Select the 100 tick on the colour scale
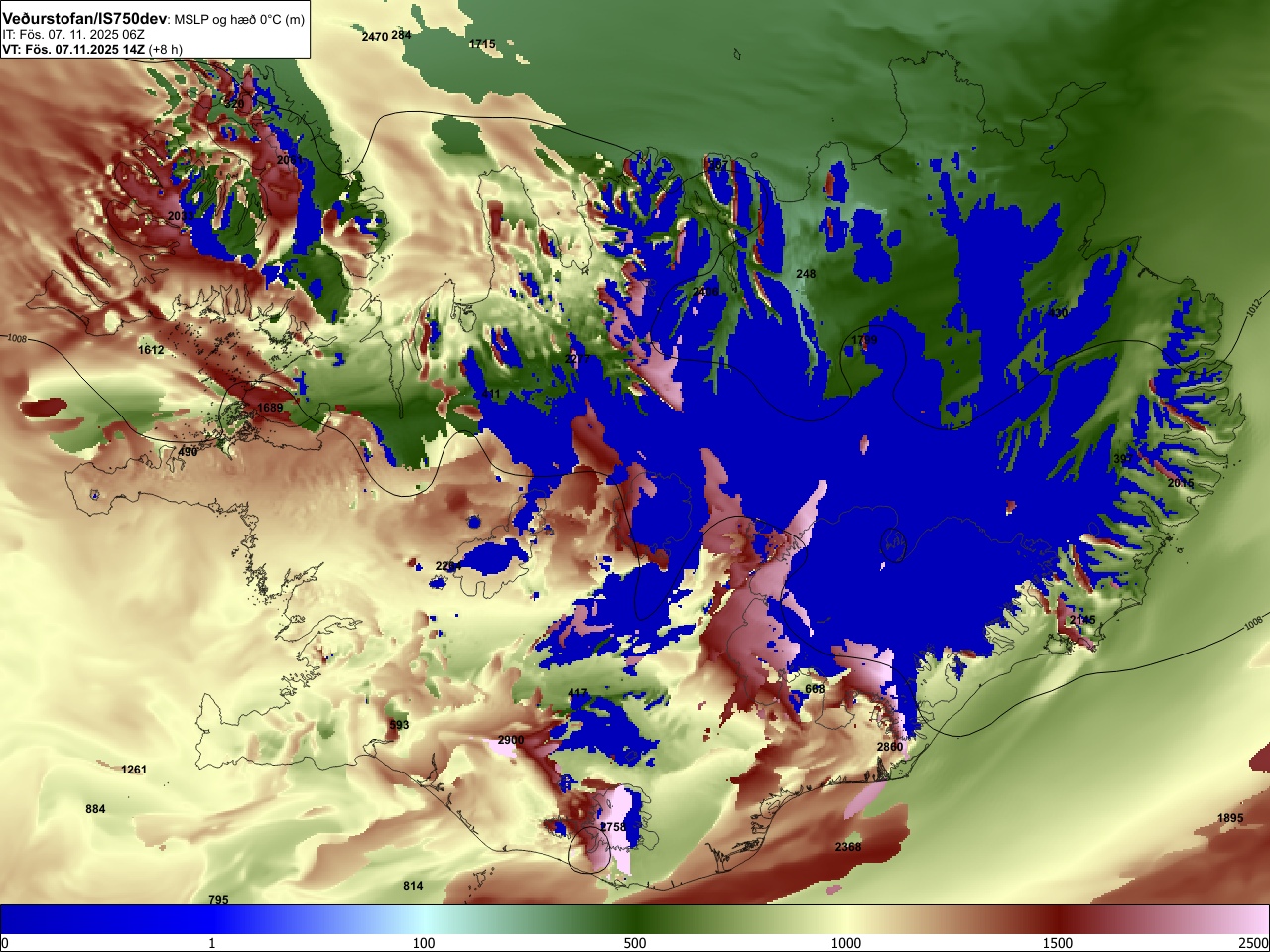This screenshot has width=1270, height=952. tap(424, 943)
